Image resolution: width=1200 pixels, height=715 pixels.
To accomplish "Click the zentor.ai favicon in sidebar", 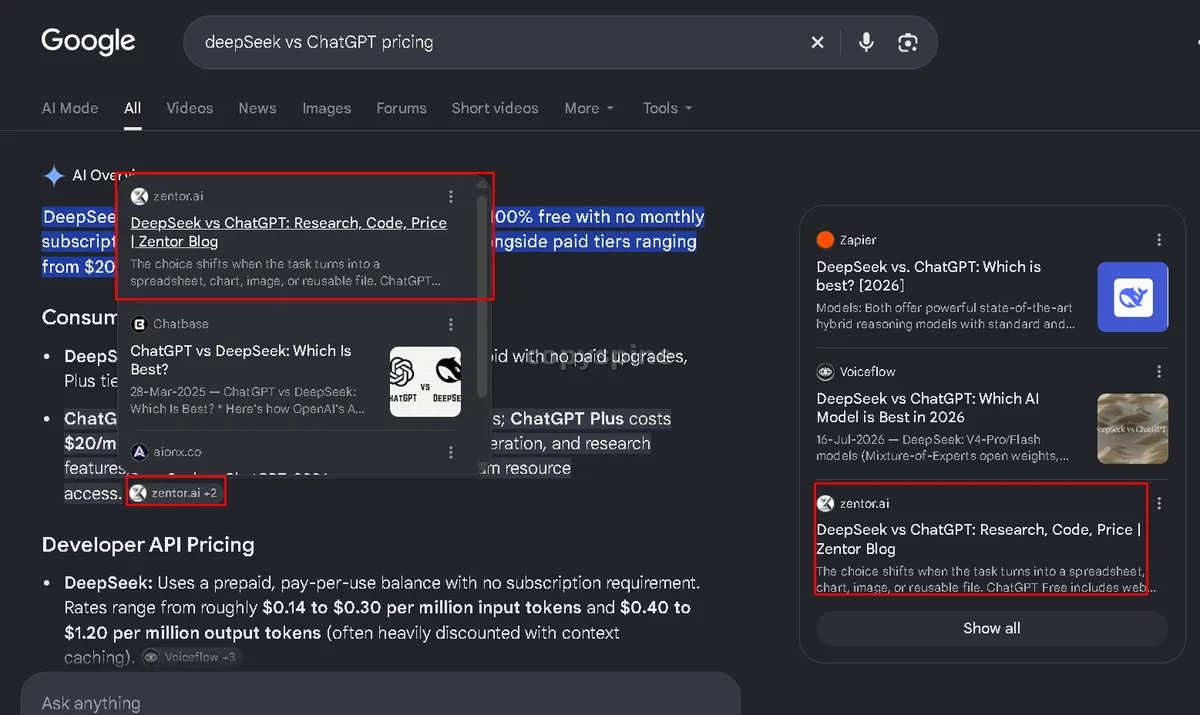I will [825, 503].
